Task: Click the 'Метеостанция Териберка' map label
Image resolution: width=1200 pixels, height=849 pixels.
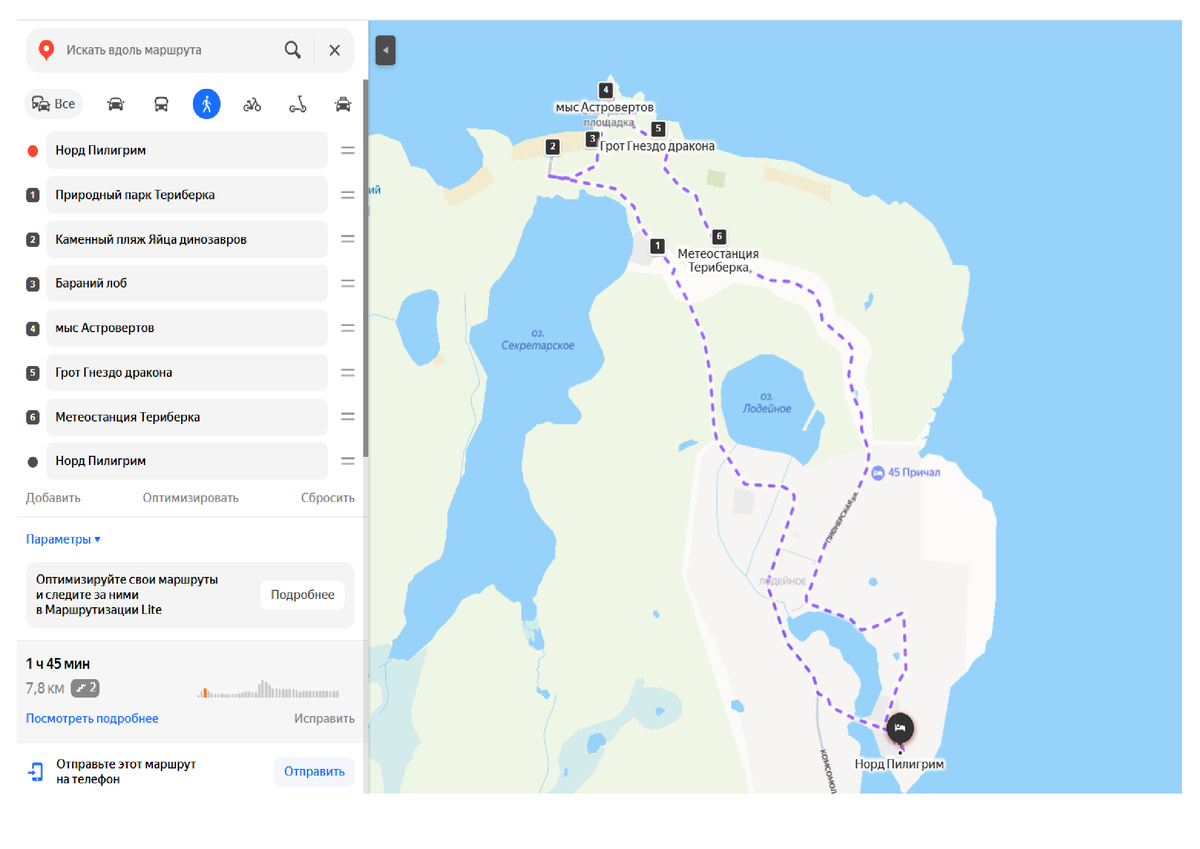Action: click(x=718, y=261)
